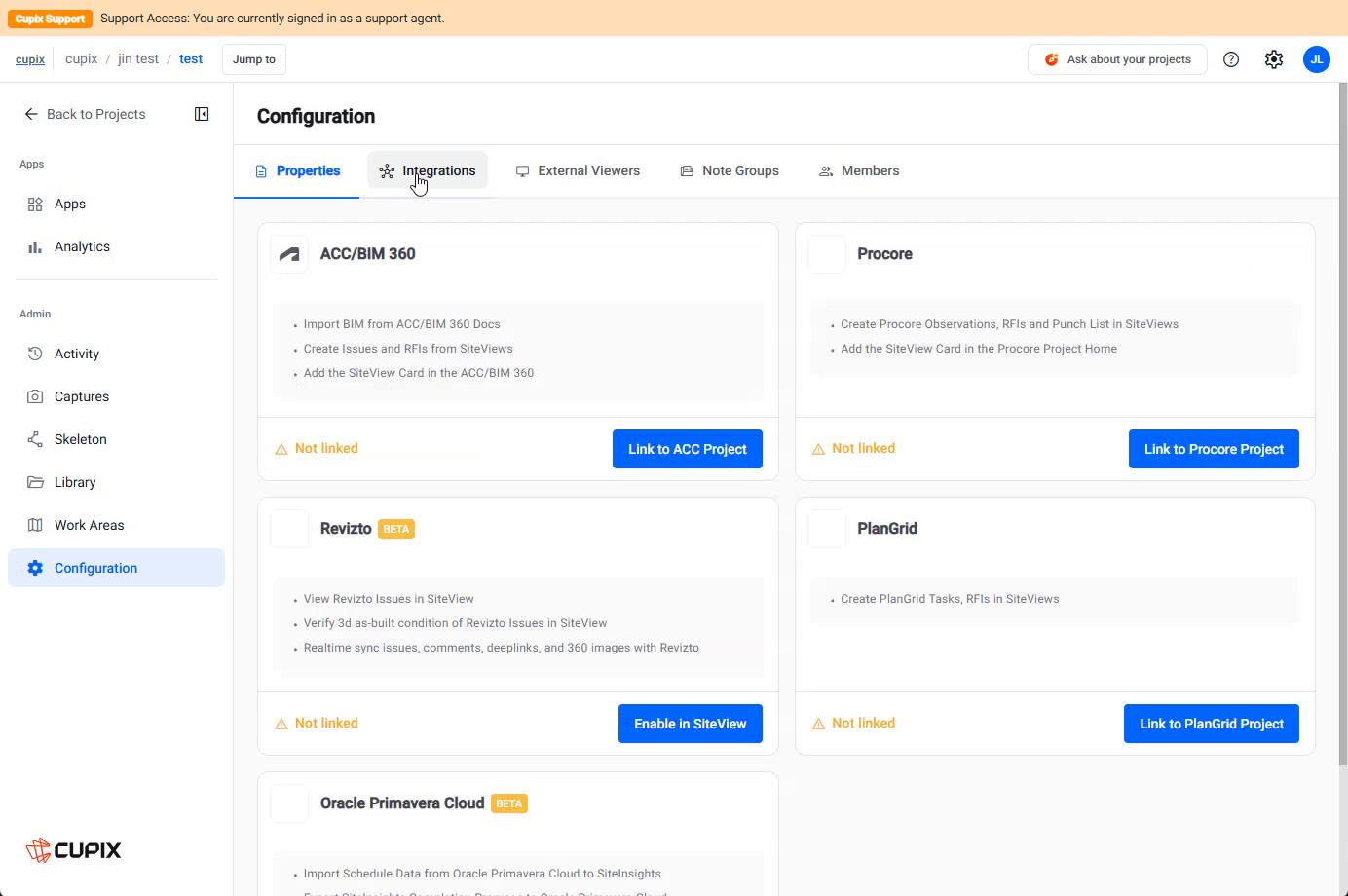Screen dimensions: 1348x896
Task: Click 'Import BIM from ACC/BIM 360 Docs' text
Action: click(401, 324)
